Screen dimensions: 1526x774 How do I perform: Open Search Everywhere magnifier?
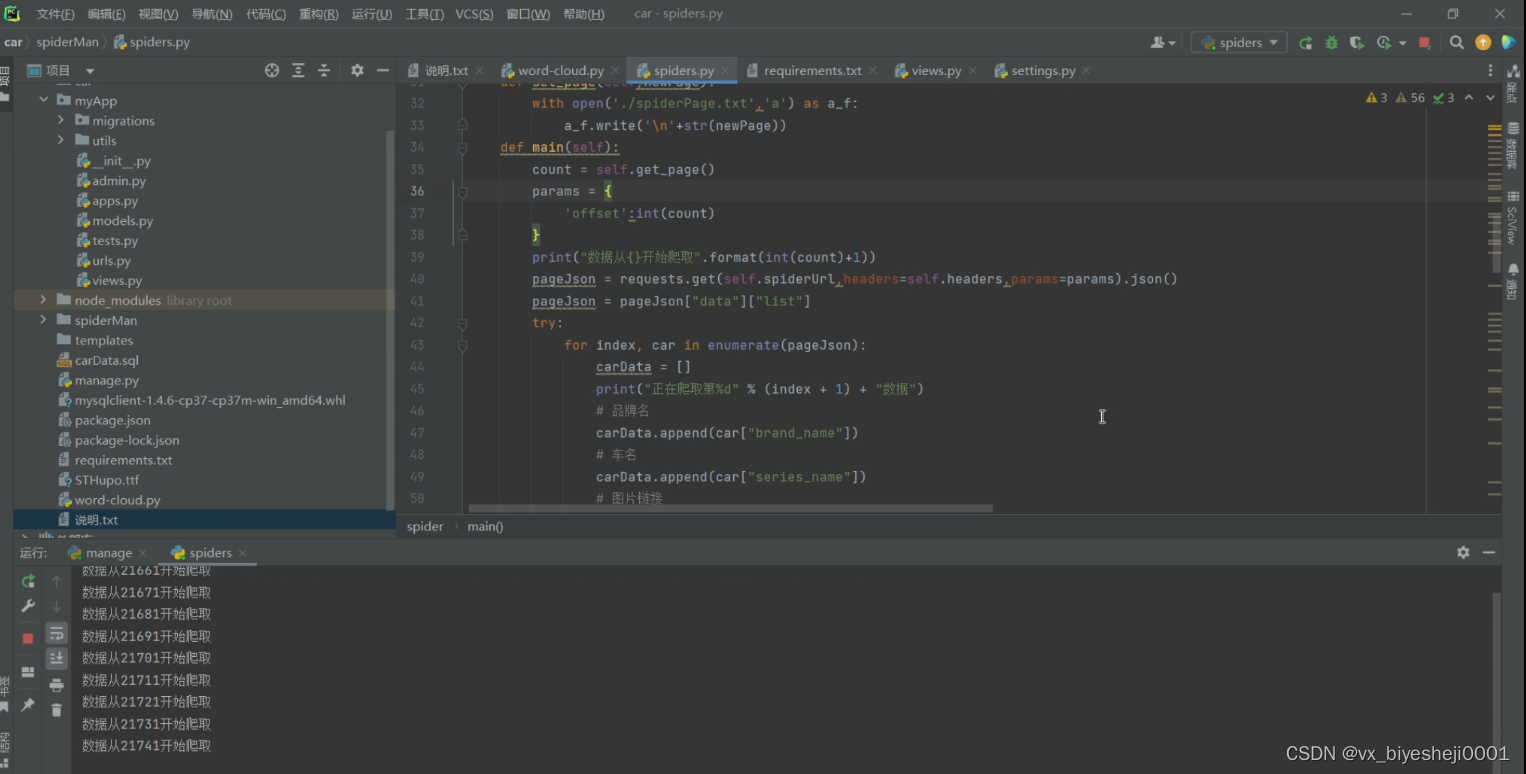point(1457,42)
